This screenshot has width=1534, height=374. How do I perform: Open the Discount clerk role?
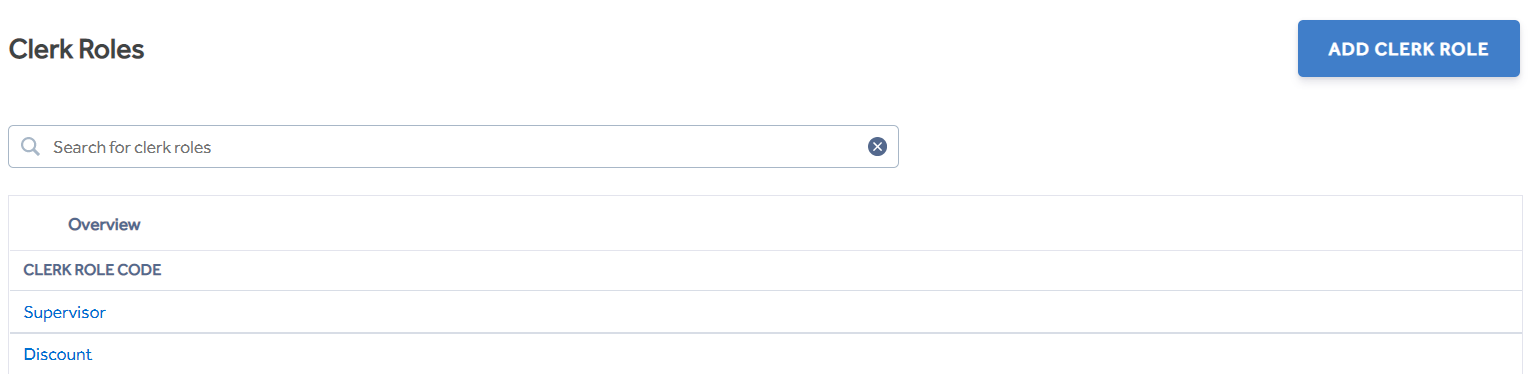(57, 354)
